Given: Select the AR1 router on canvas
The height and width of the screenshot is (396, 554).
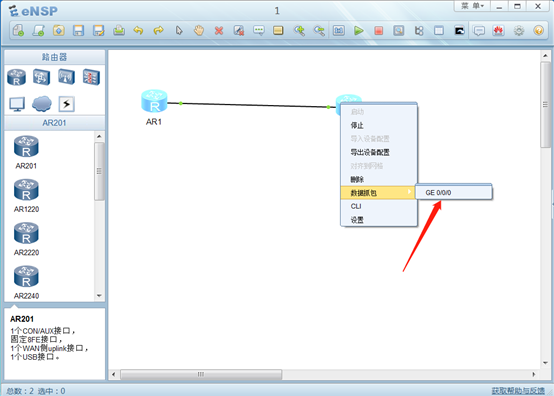Looking at the screenshot, I should [154, 101].
